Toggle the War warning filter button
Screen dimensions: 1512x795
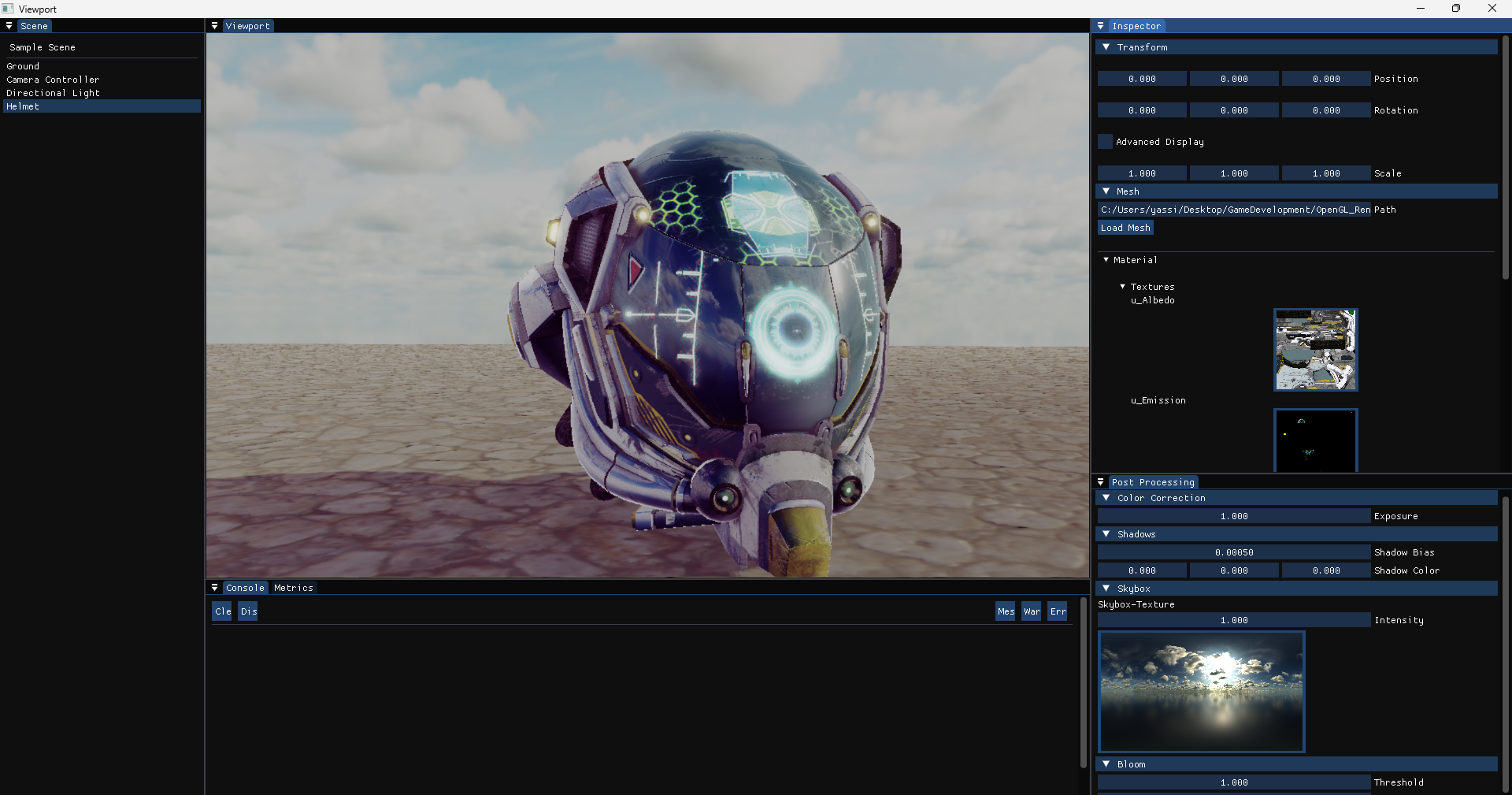click(1032, 611)
